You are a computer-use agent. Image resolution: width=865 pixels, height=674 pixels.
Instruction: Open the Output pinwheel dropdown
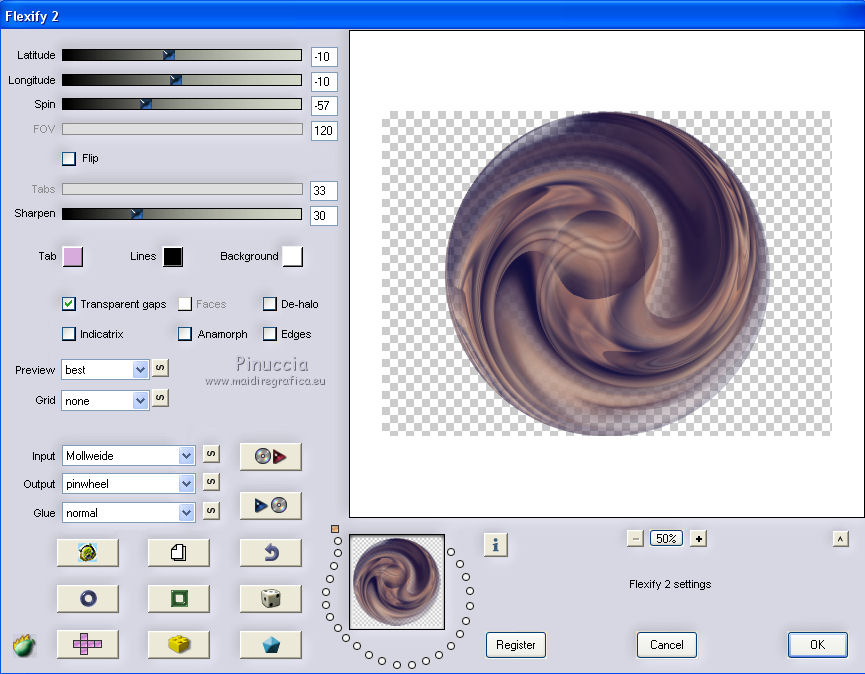pos(129,484)
